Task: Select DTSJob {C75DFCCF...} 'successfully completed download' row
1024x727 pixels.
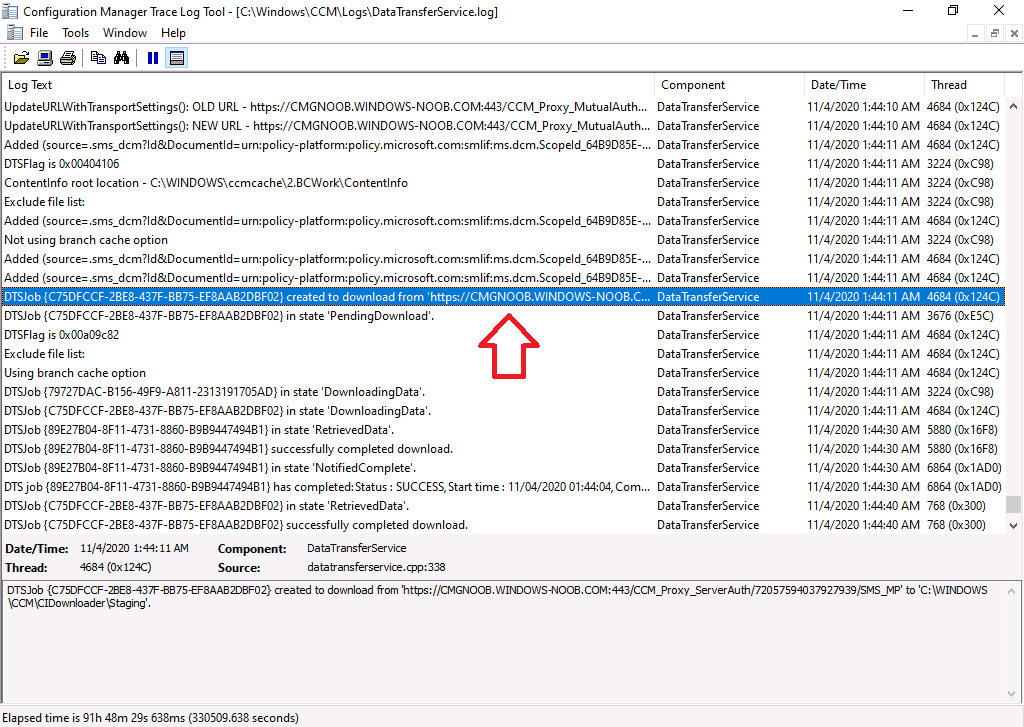Action: [503, 525]
